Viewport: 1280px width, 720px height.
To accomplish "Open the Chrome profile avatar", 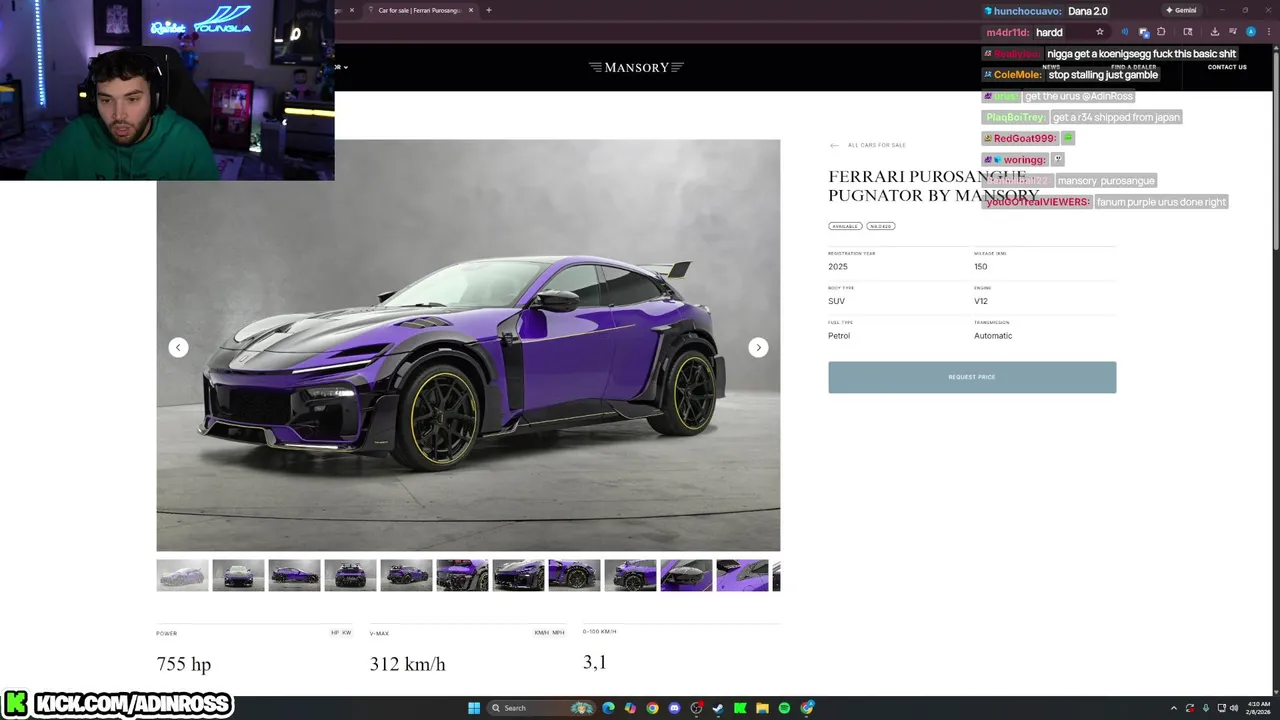I will pos(1251,32).
